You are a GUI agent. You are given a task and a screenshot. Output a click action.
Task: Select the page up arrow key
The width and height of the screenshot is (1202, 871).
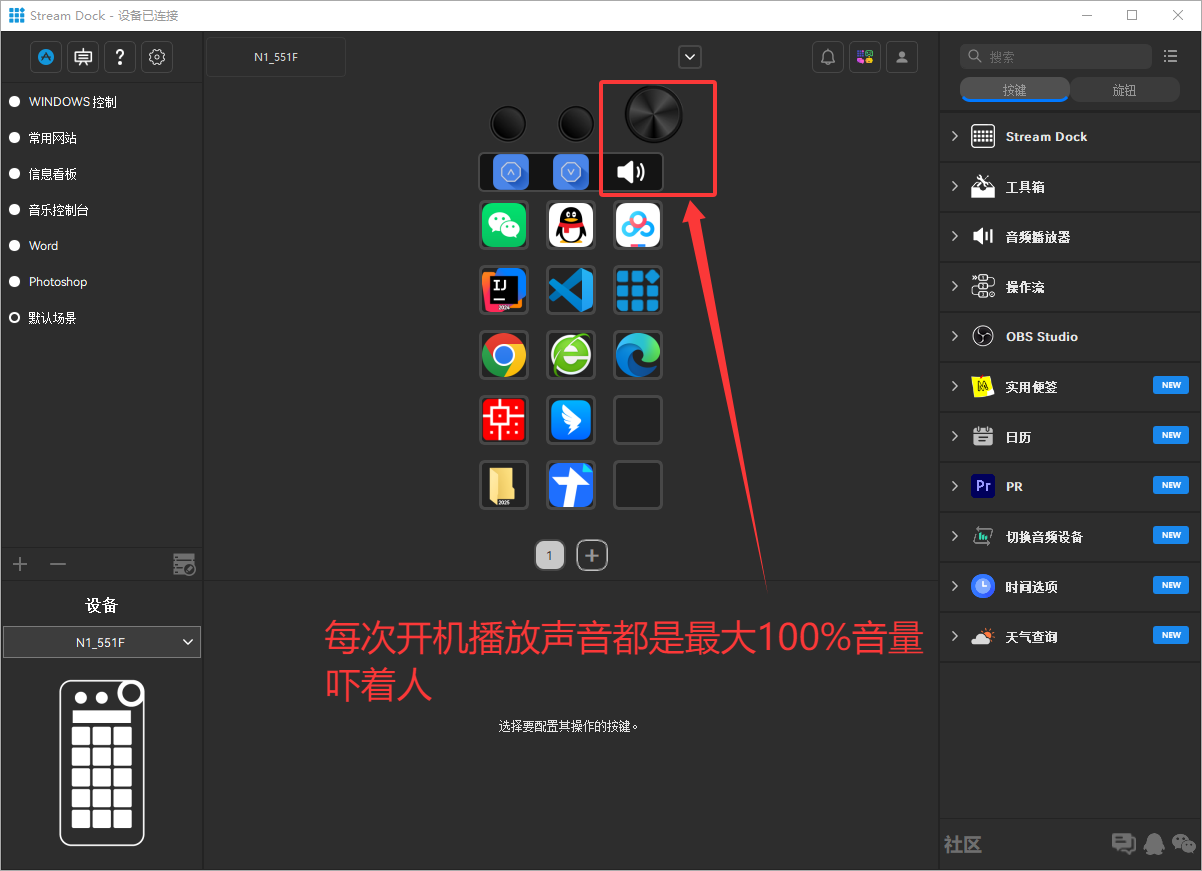pos(511,172)
